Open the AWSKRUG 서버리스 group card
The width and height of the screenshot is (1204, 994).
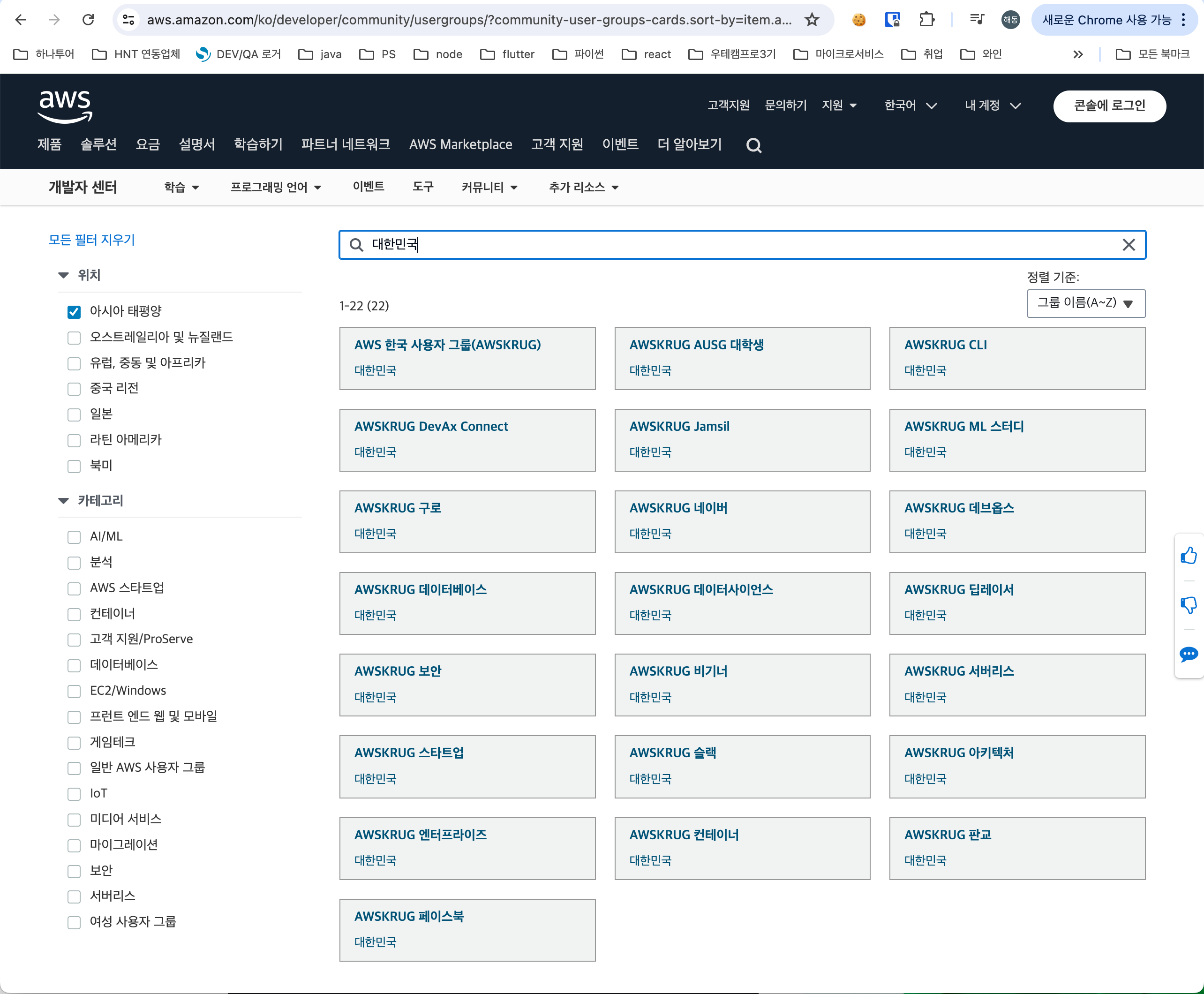[1017, 685]
